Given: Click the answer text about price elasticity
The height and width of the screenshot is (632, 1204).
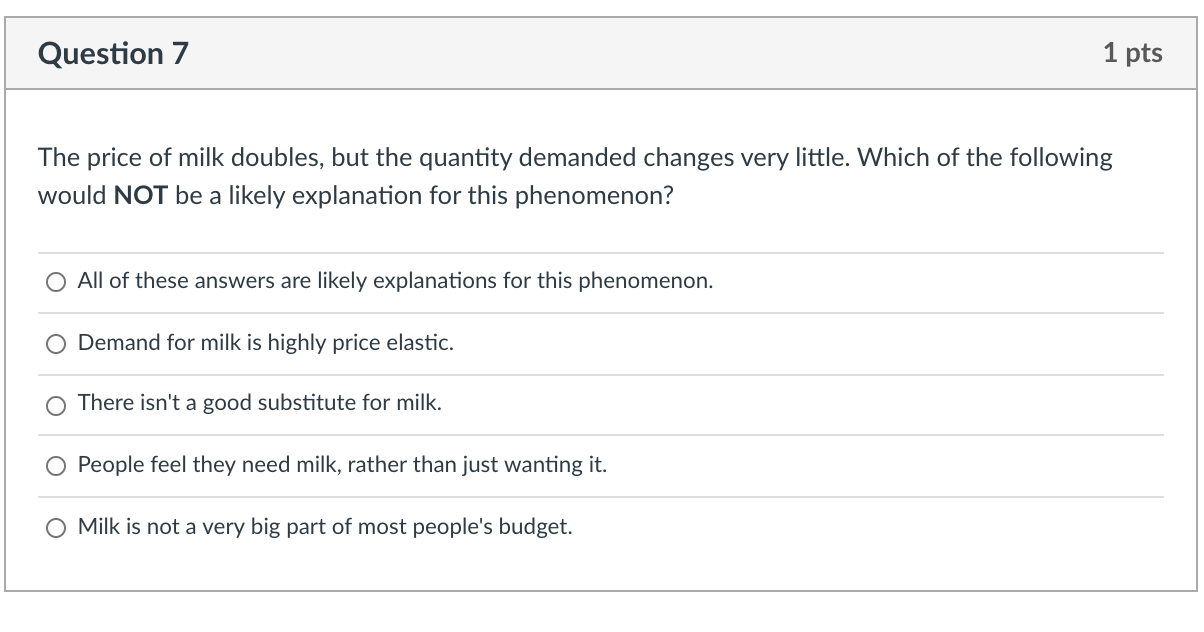Looking at the screenshot, I should (x=265, y=343).
